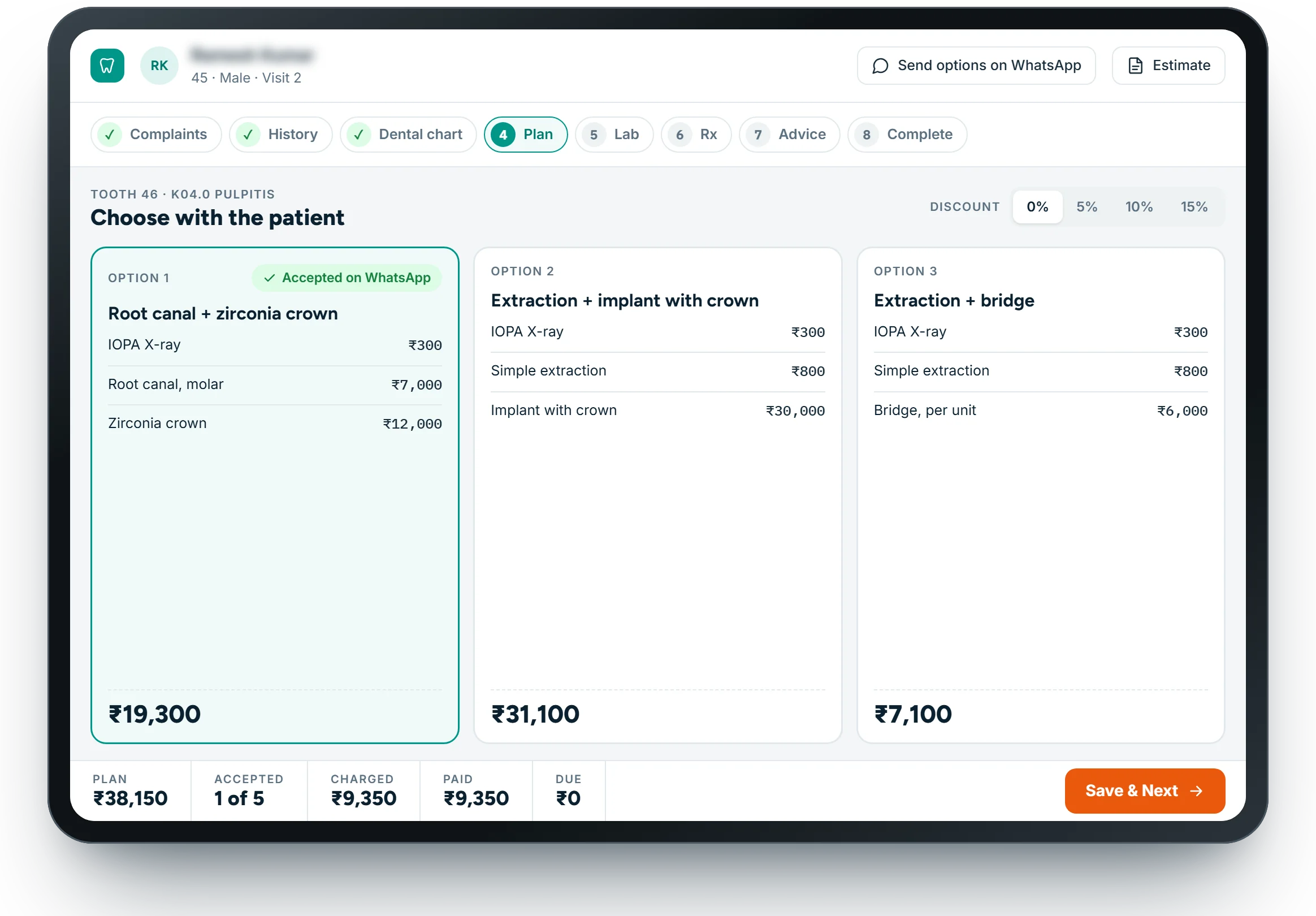Viewport: 1316px width, 916px height.
Task: Click the Tooth 46 K04.0 Pulpitis label
Action: click(183, 195)
